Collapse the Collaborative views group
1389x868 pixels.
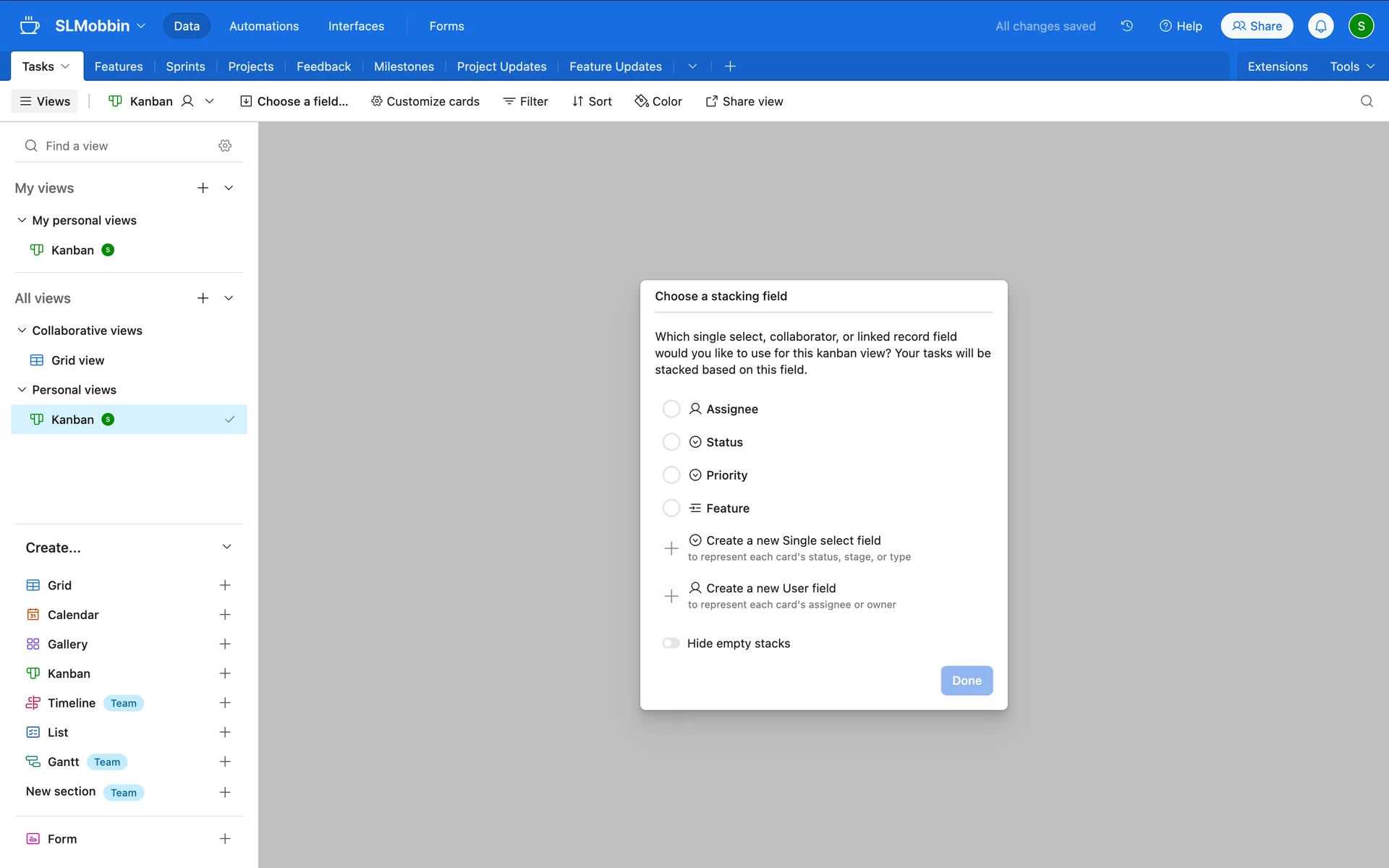point(22,331)
